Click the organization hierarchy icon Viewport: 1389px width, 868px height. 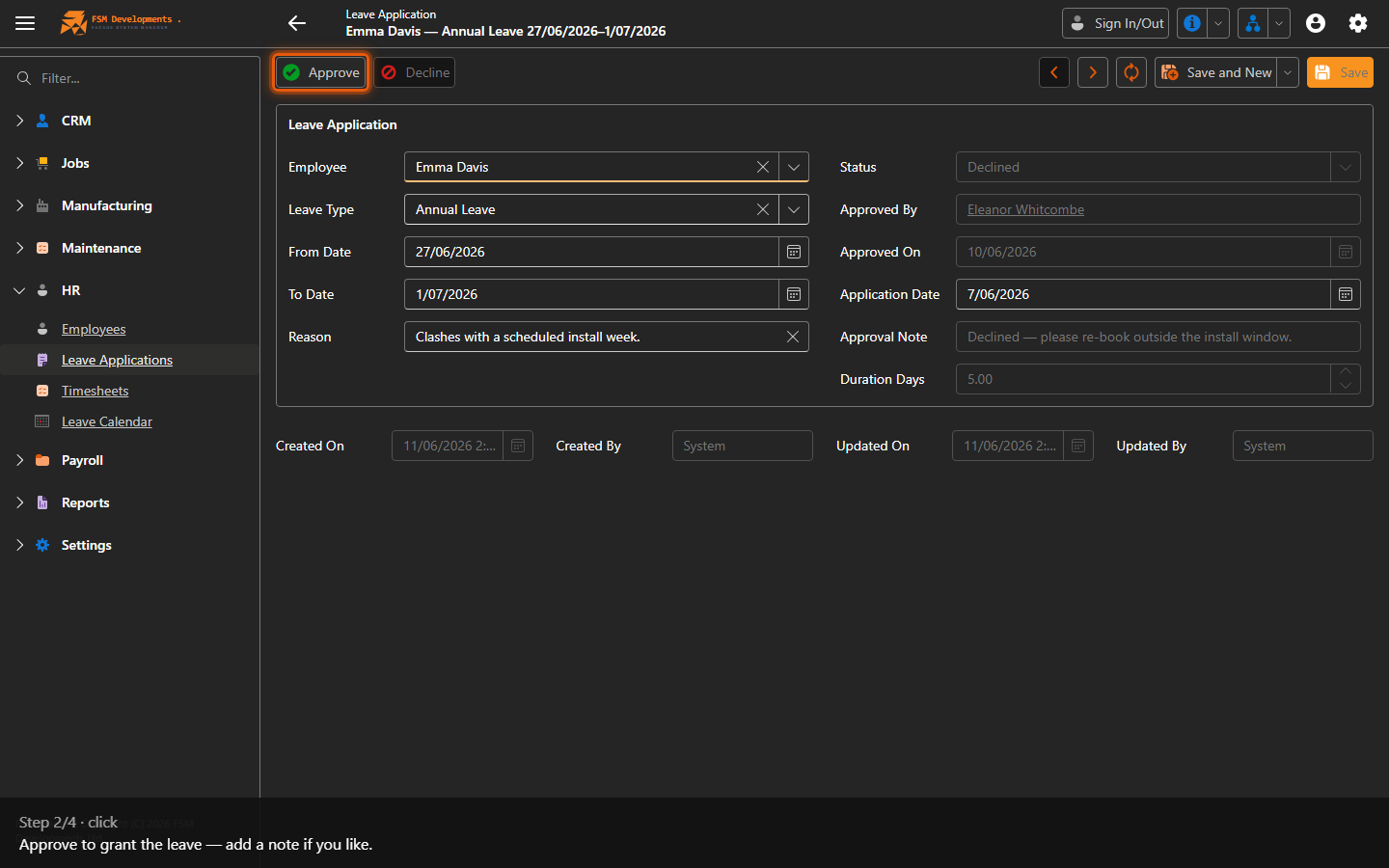point(1252,23)
